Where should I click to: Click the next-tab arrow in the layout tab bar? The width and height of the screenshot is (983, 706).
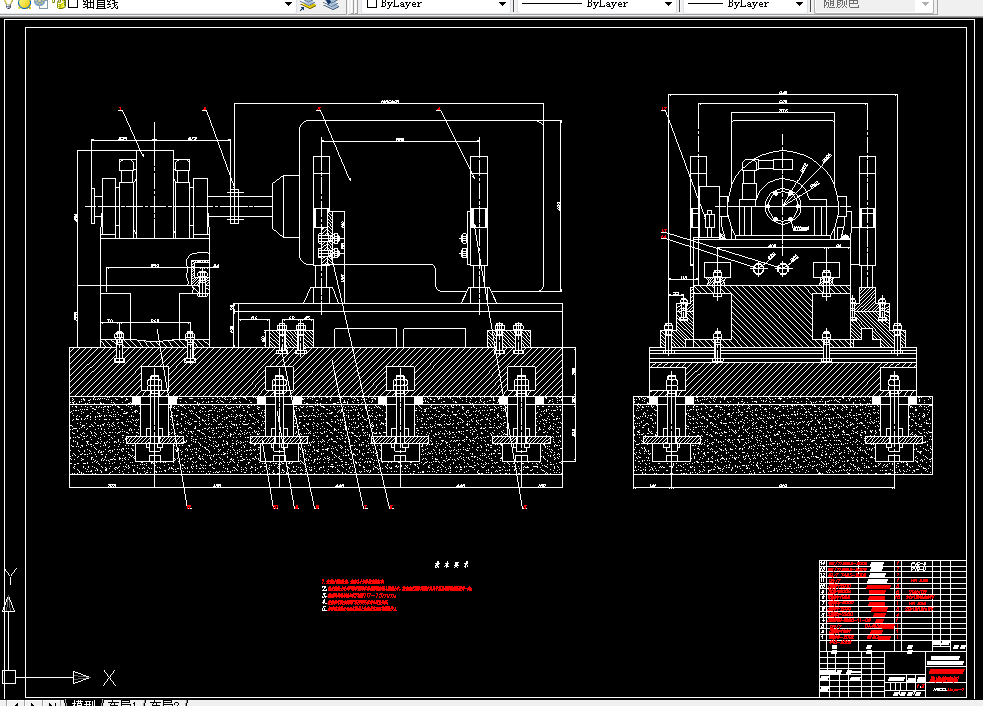pos(33,703)
